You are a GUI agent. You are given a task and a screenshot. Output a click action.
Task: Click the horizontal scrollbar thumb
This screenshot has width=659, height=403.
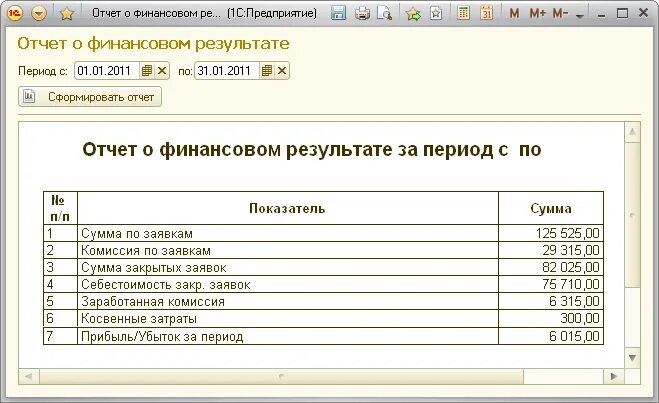[x=282, y=376]
